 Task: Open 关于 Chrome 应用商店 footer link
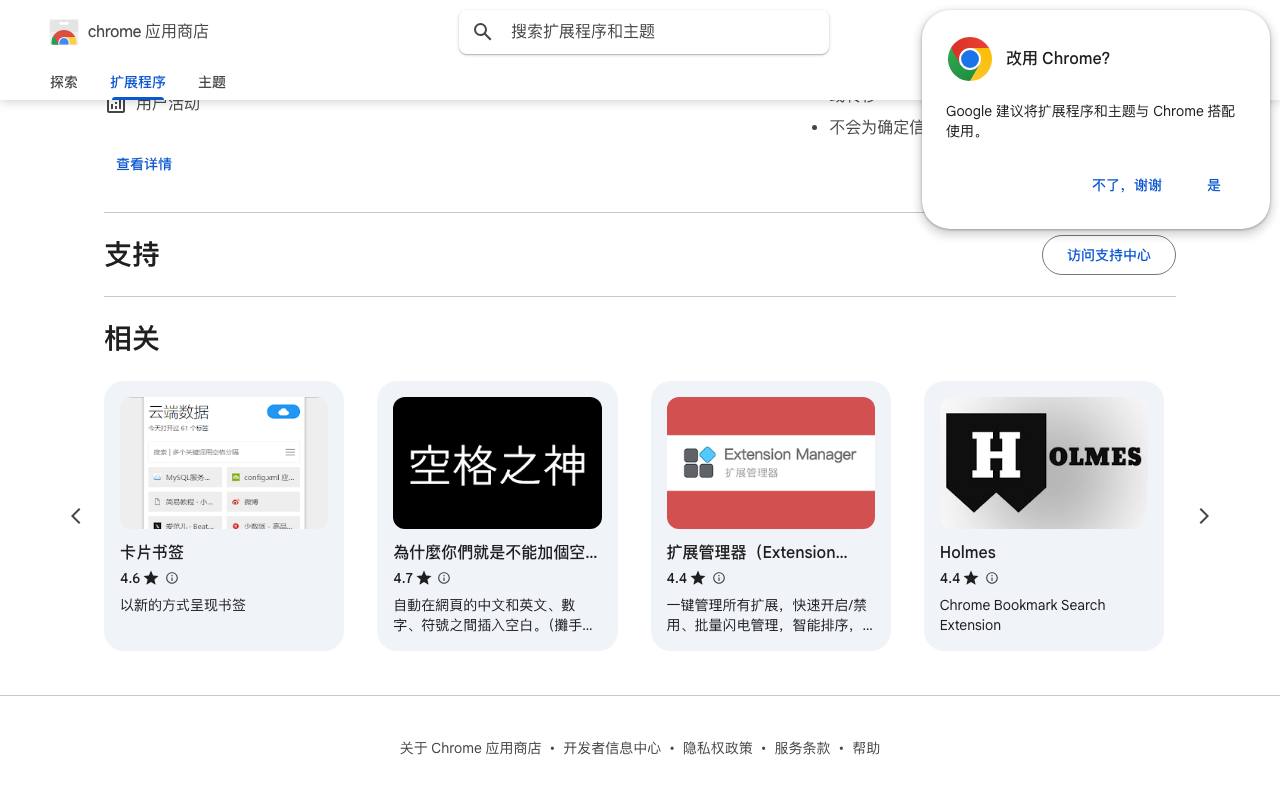click(470, 748)
